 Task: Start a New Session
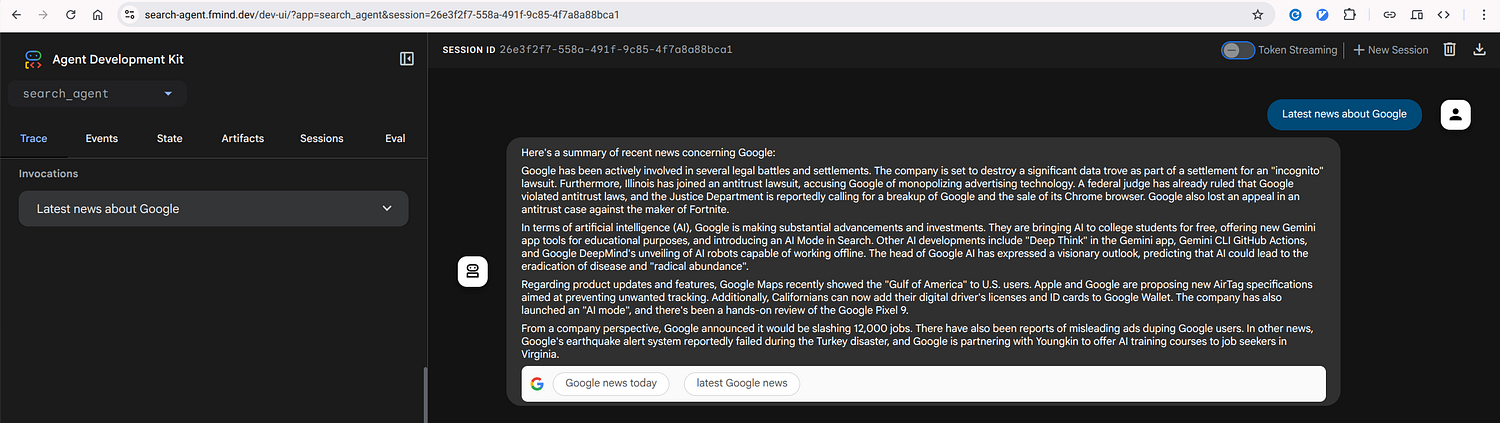(x=1390, y=50)
